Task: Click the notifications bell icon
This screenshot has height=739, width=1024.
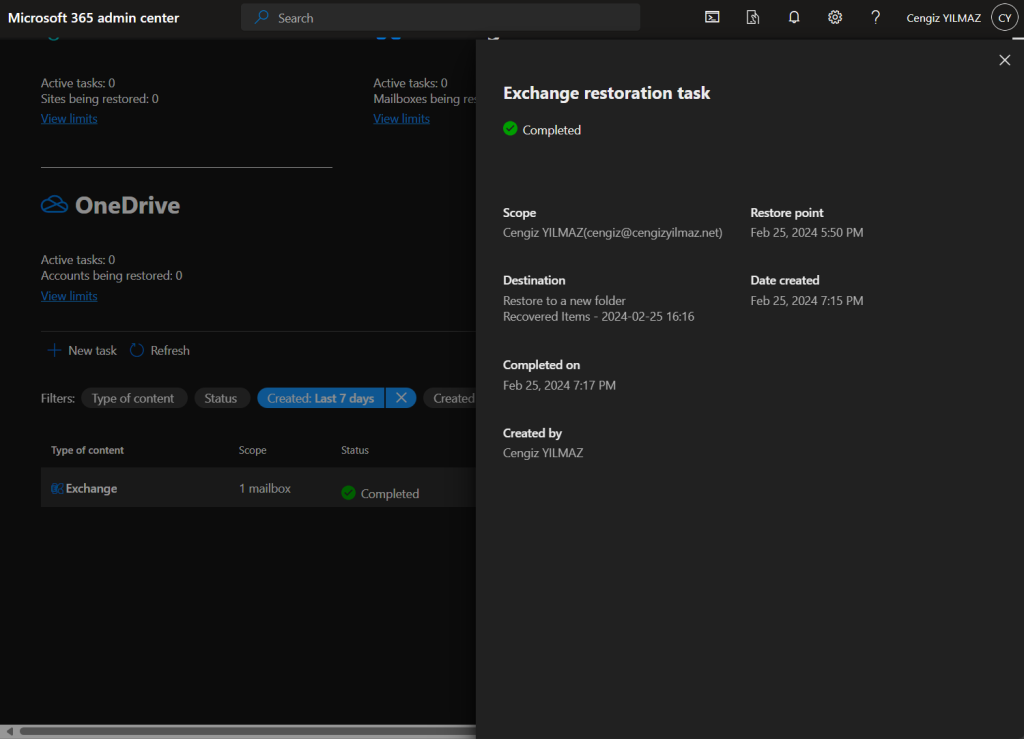Action: 794,17
